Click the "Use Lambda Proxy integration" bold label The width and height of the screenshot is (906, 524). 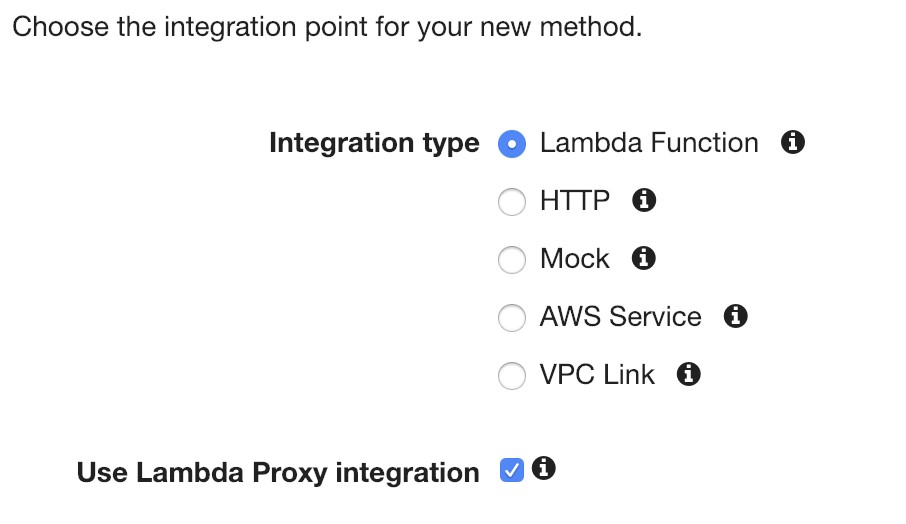click(278, 472)
